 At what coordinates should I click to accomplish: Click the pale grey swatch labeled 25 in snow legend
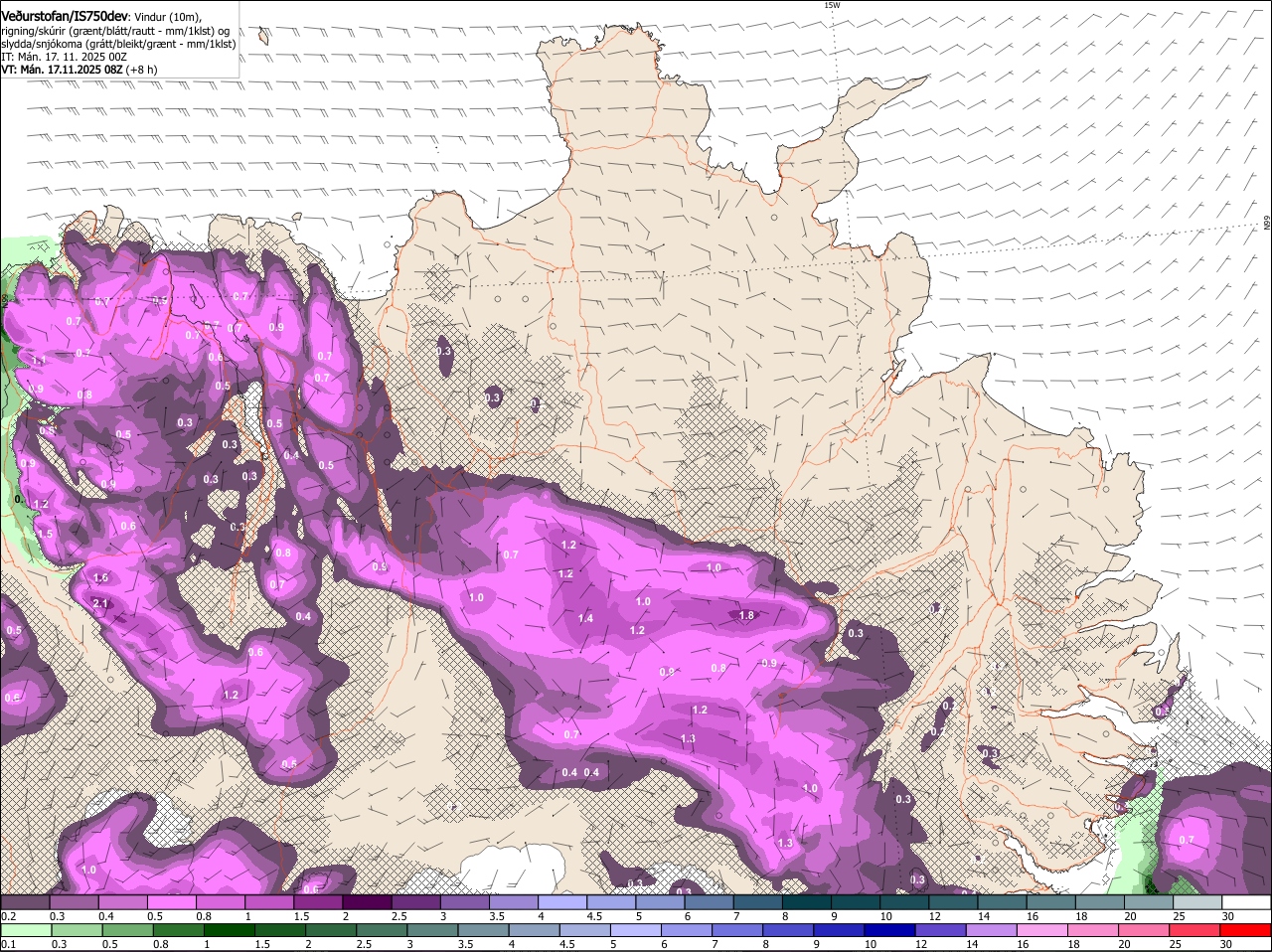click(x=1198, y=902)
